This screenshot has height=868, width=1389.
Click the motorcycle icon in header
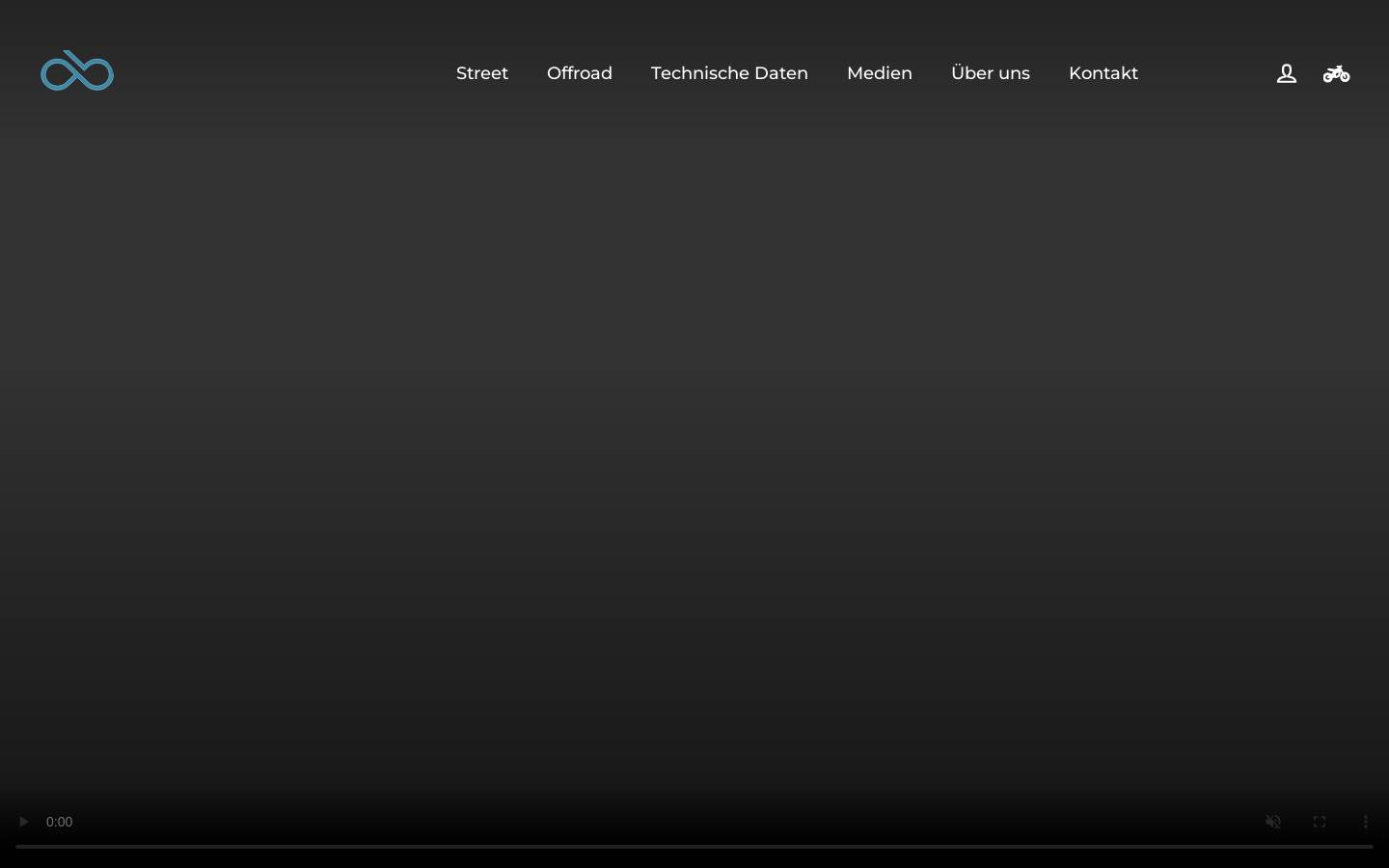1336,73
